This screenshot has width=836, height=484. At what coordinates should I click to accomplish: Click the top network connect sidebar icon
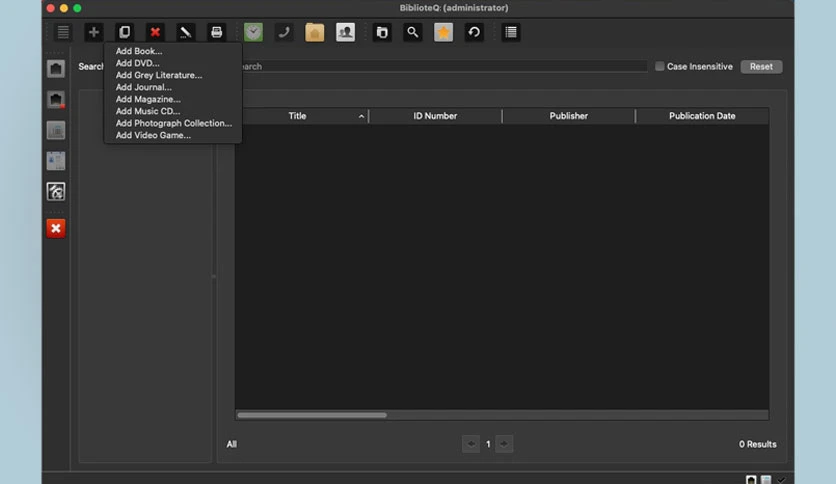pyautogui.click(x=56, y=69)
